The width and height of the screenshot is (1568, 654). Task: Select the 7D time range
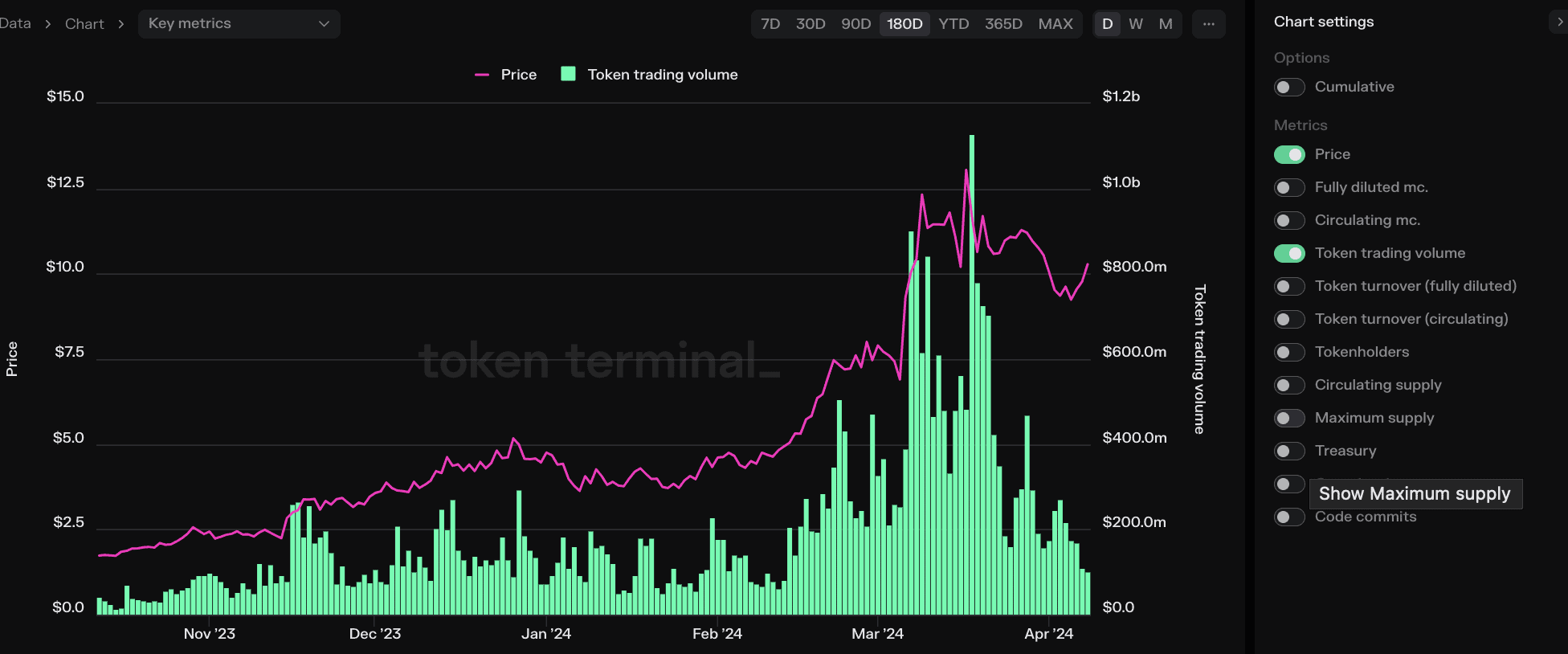[770, 24]
